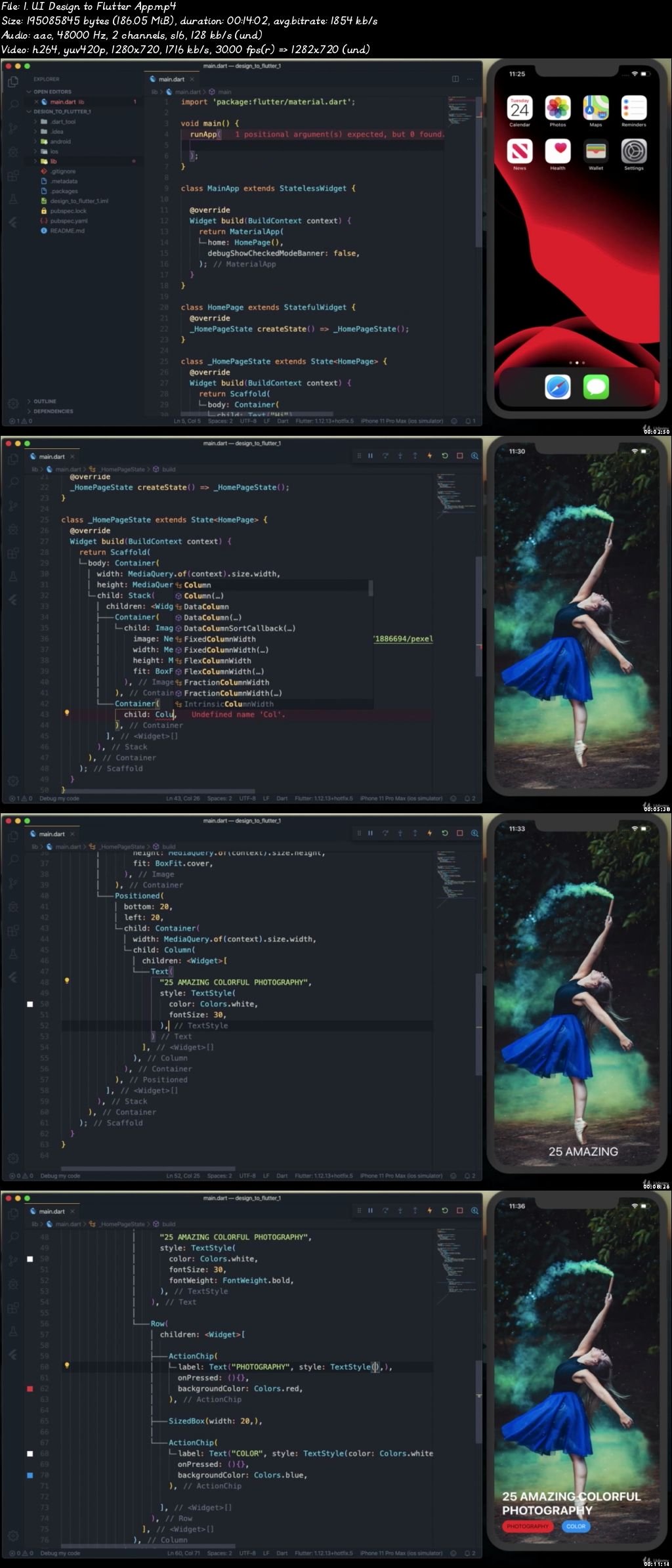Open Messages in the simulator dock
The image size is (672, 1568).
coord(596,387)
